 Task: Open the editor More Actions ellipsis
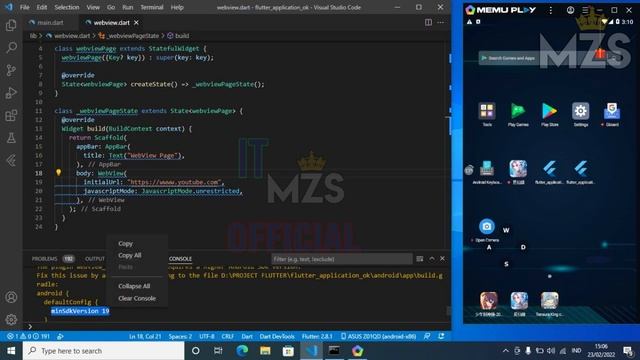point(441,22)
